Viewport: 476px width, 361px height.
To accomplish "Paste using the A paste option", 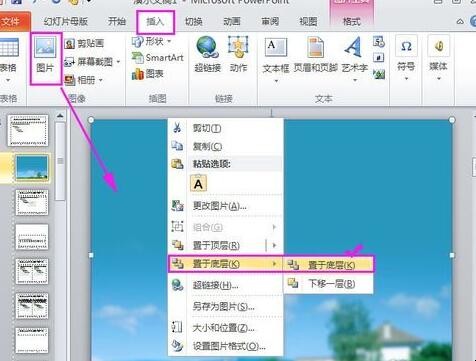I will [198, 184].
